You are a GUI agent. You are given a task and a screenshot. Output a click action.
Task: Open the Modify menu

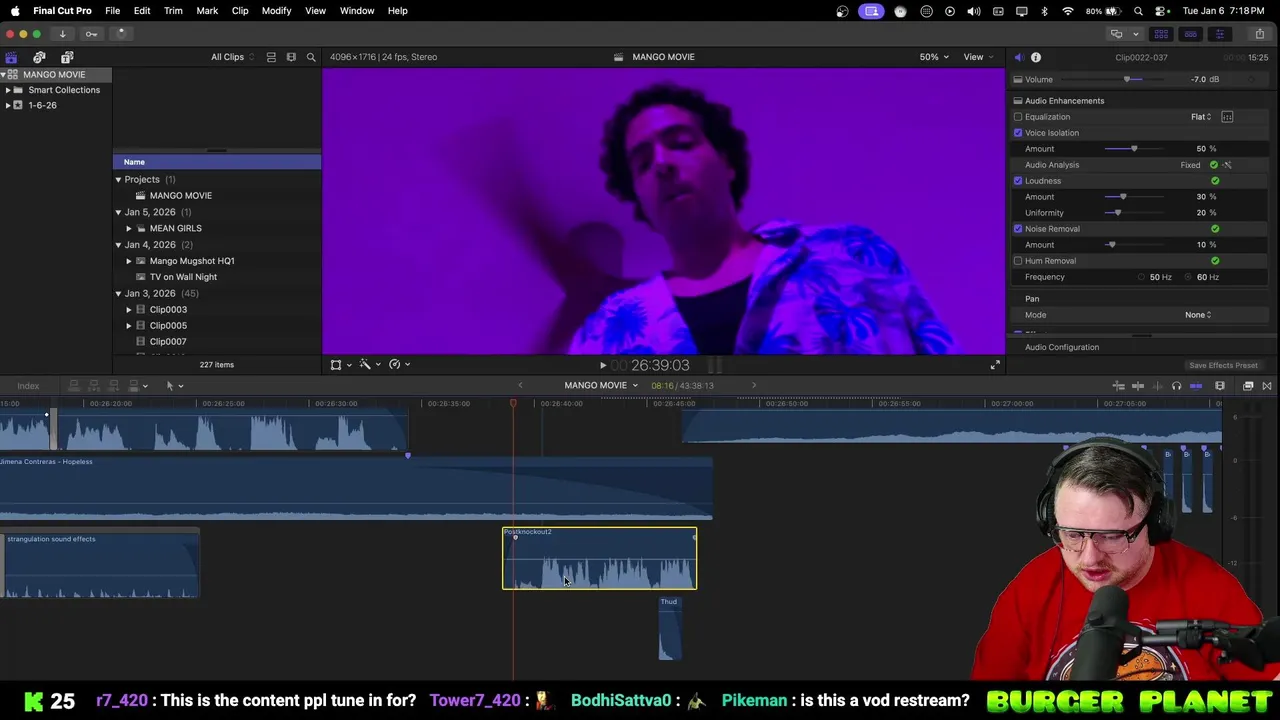tap(276, 11)
